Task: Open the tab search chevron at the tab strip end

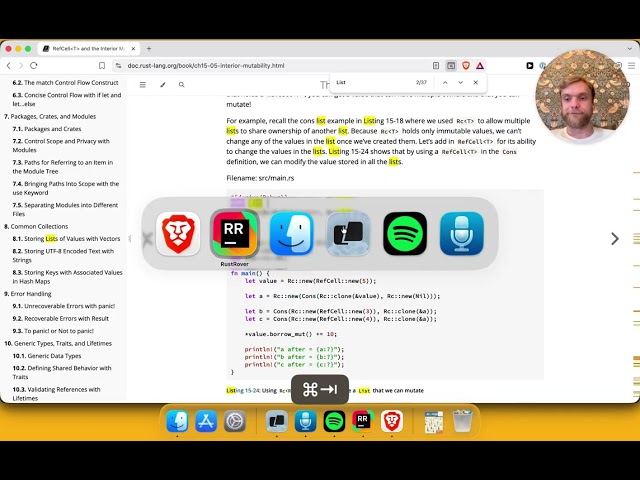Action: tap(630, 48)
